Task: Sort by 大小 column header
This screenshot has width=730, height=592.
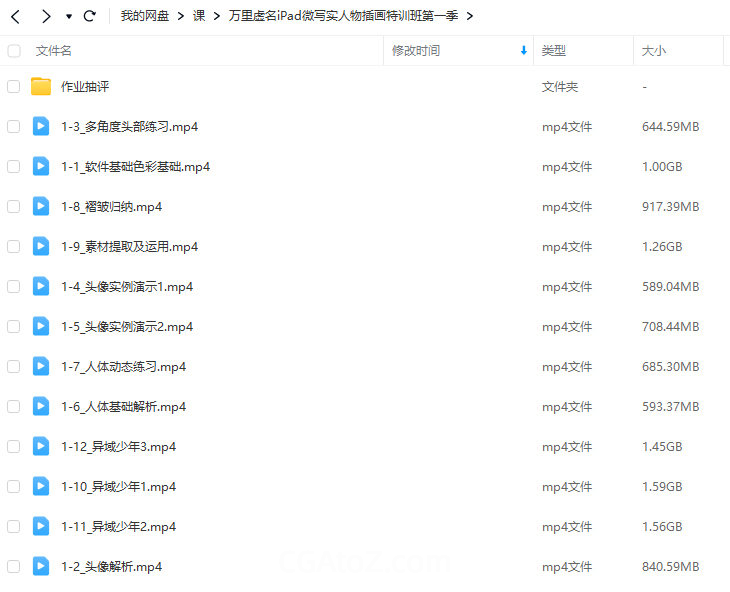Action: (654, 50)
